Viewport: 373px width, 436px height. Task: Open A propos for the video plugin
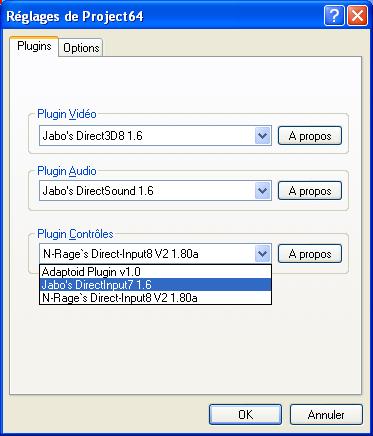310,136
